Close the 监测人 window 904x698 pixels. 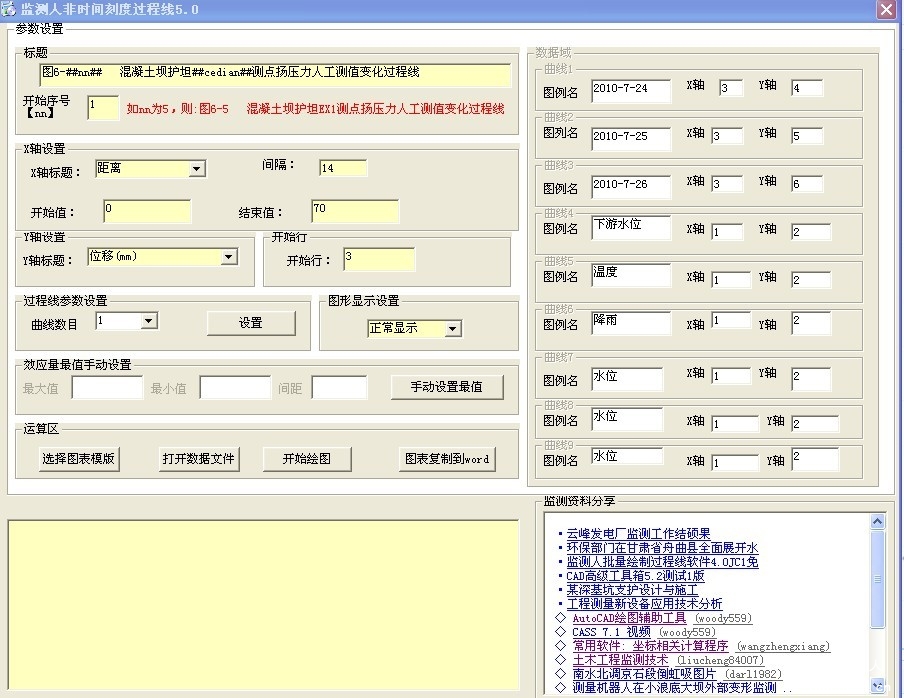pyautogui.click(x=886, y=10)
